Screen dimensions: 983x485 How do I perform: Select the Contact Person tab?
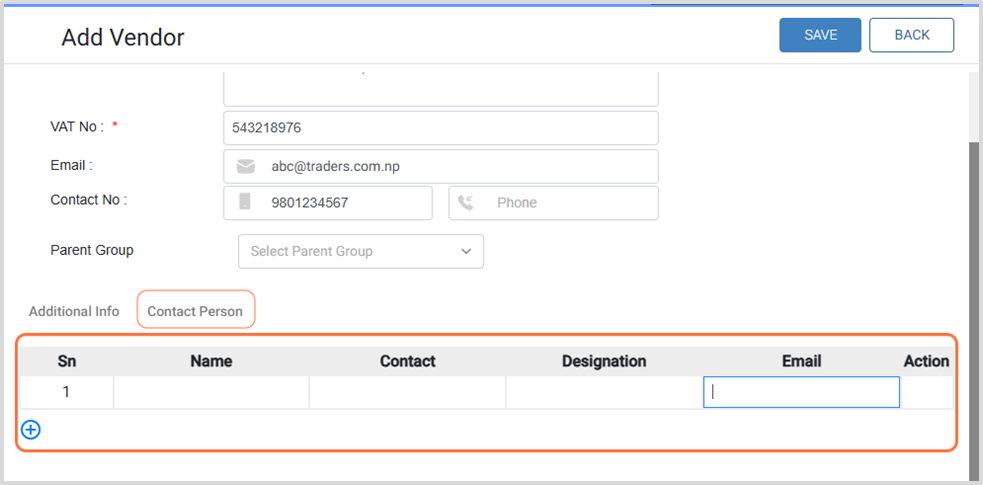pyautogui.click(x=195, y=311)
